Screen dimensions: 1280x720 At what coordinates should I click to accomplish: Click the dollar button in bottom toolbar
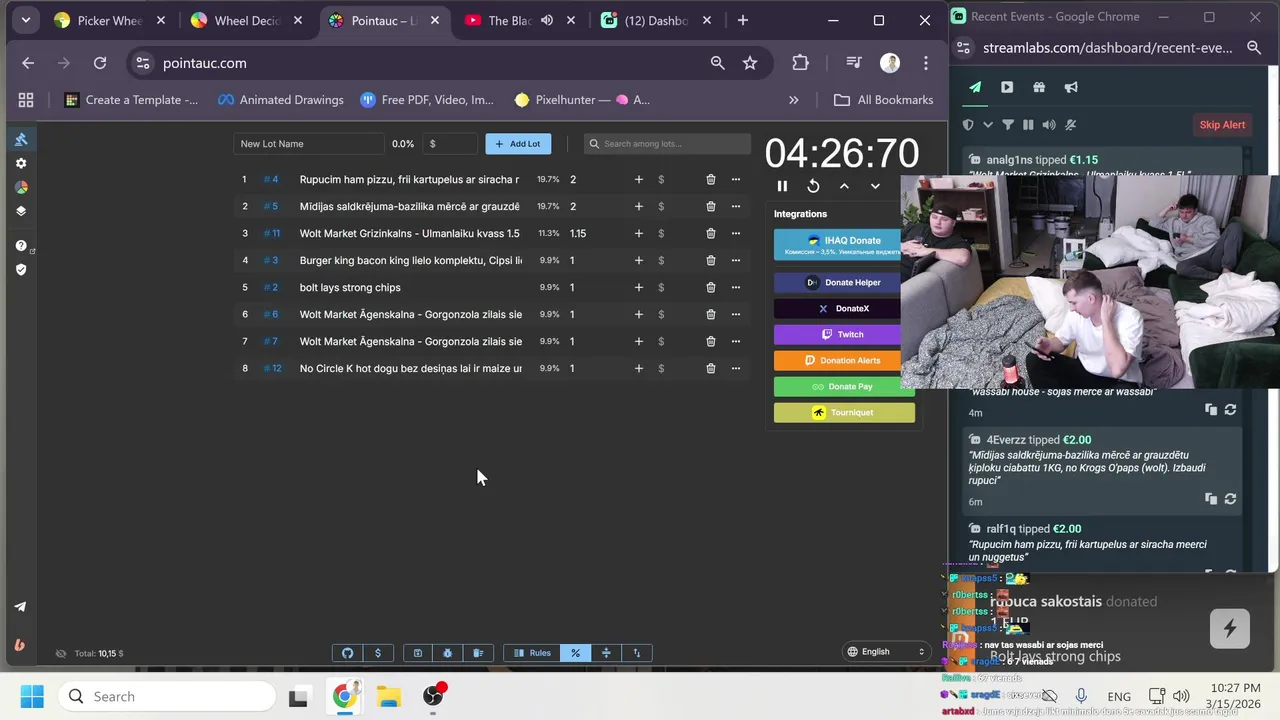point(377,653)
